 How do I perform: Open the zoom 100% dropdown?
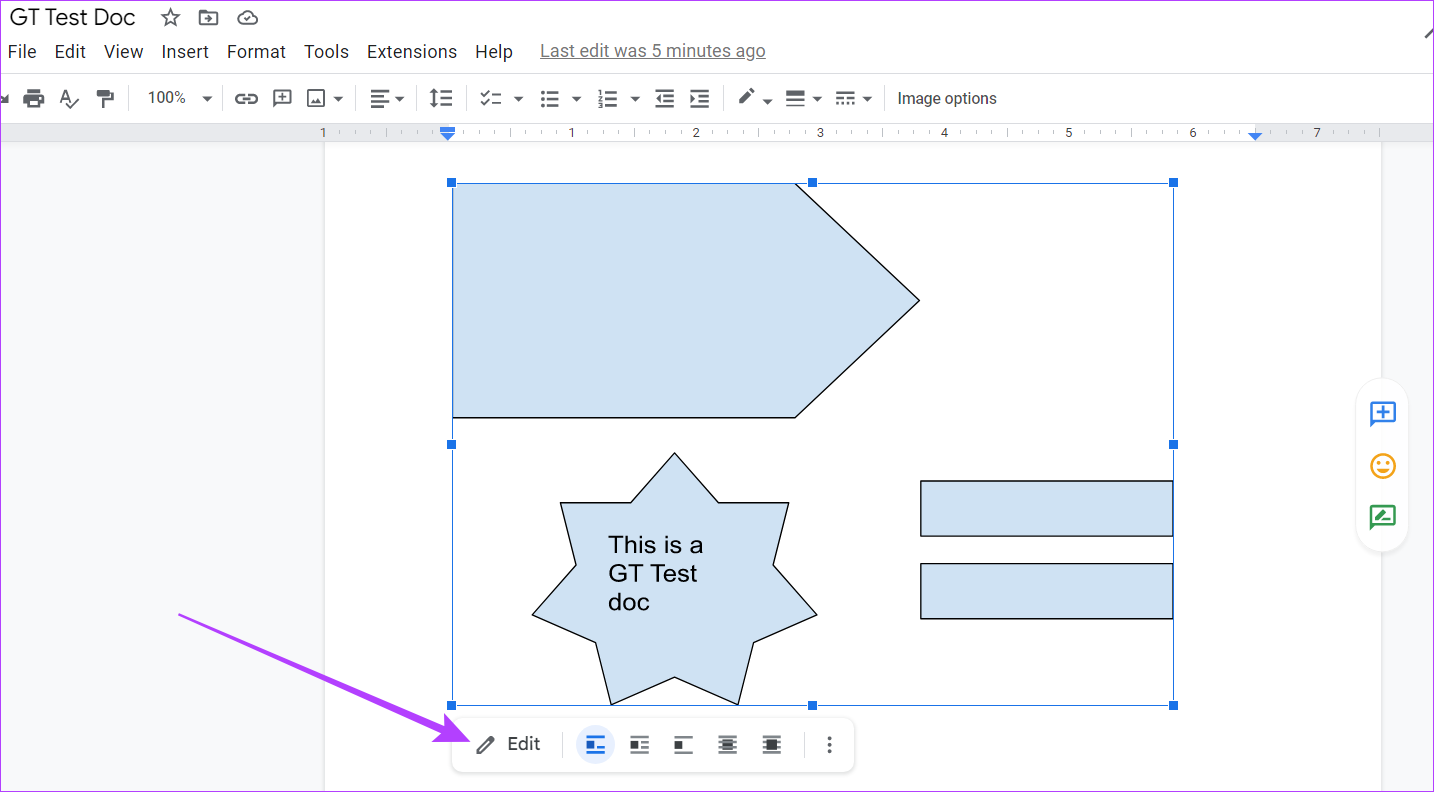[180, 98]
